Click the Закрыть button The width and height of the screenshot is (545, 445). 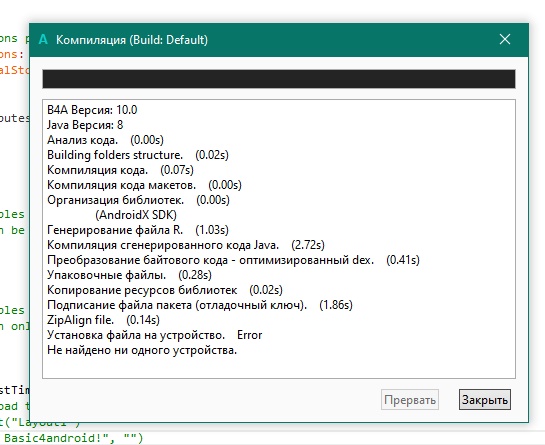(485, 399)
